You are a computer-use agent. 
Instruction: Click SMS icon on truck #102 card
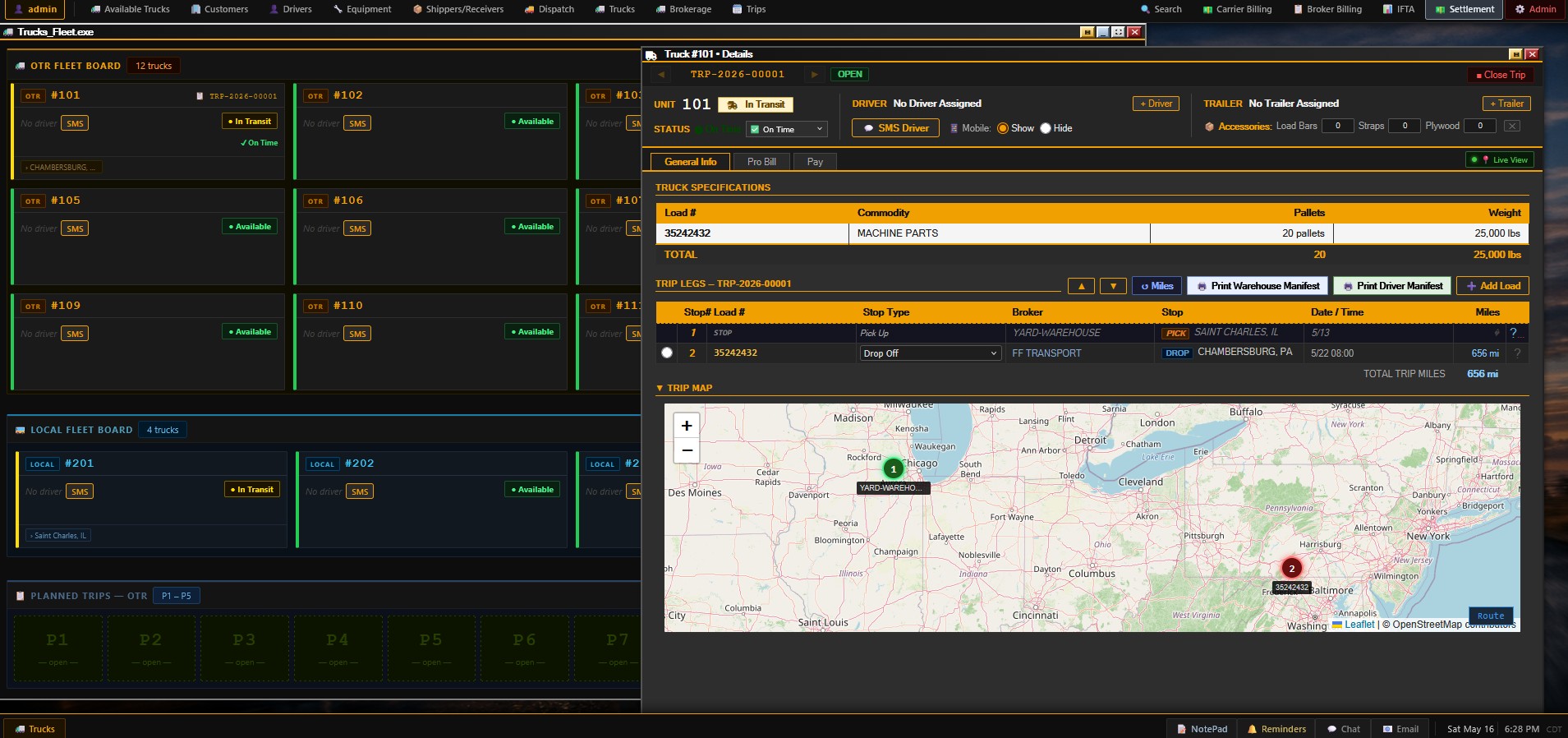(x=357, y=123)
